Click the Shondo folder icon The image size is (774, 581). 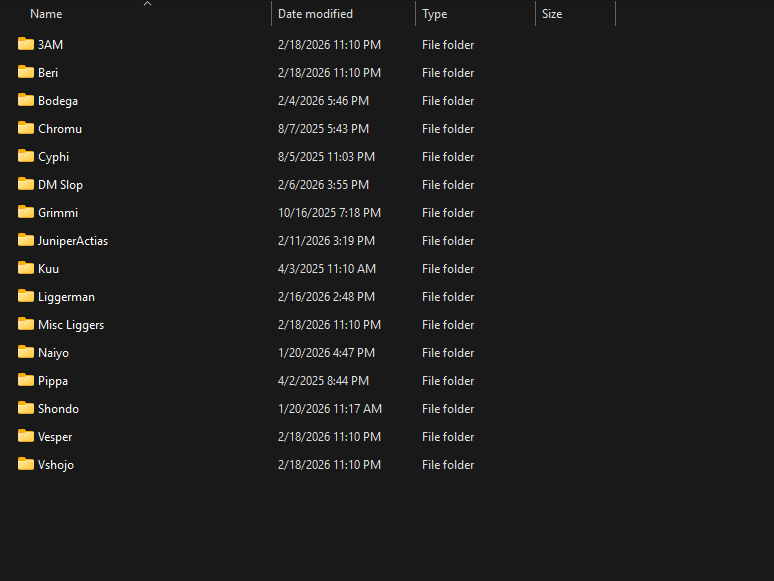[26, 408]
